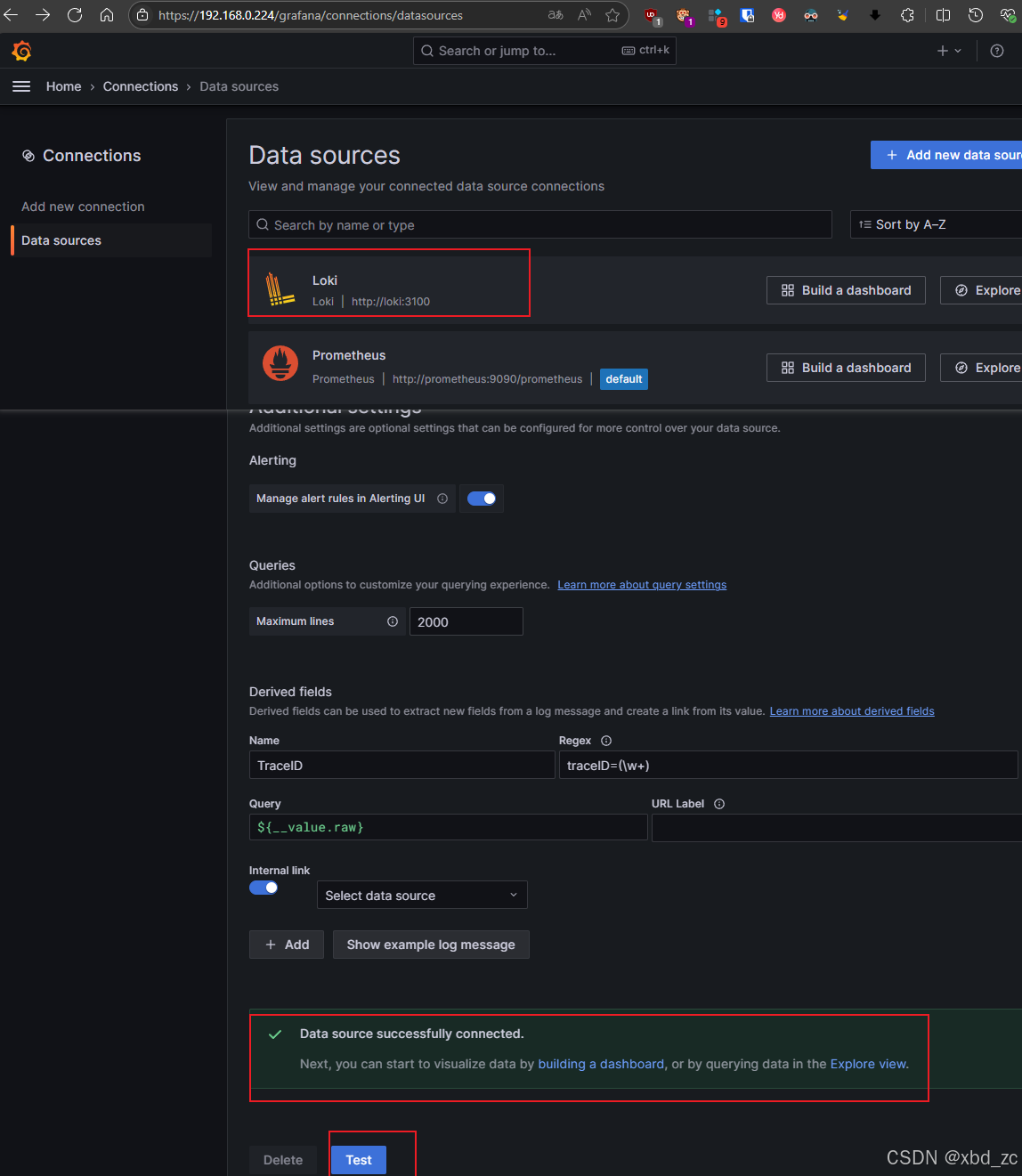Open Learn more about derived fields link
The height and width of the screenshot is (1176, 1022).
point(852,711)
